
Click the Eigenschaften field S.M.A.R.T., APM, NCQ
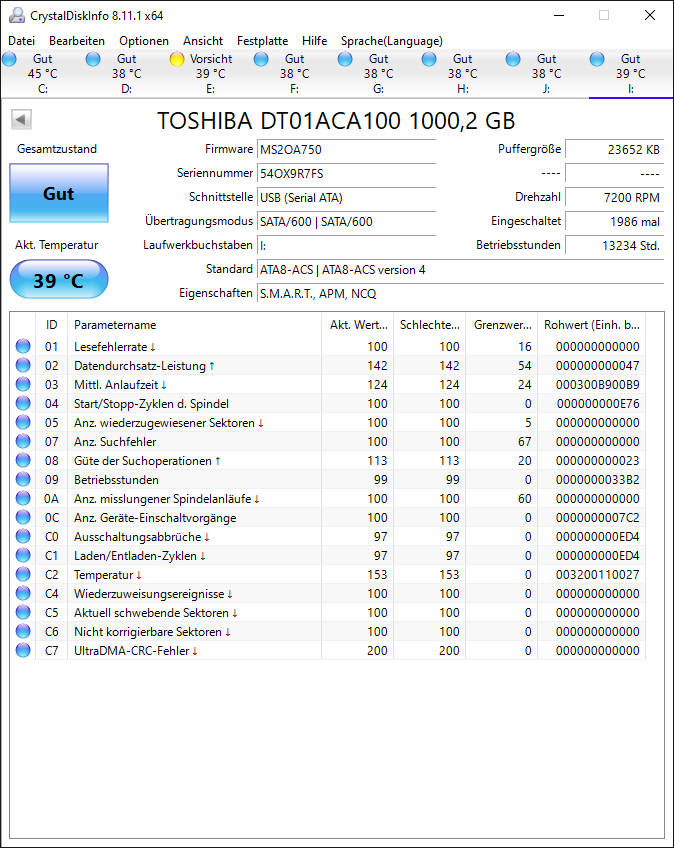(460, 294)
